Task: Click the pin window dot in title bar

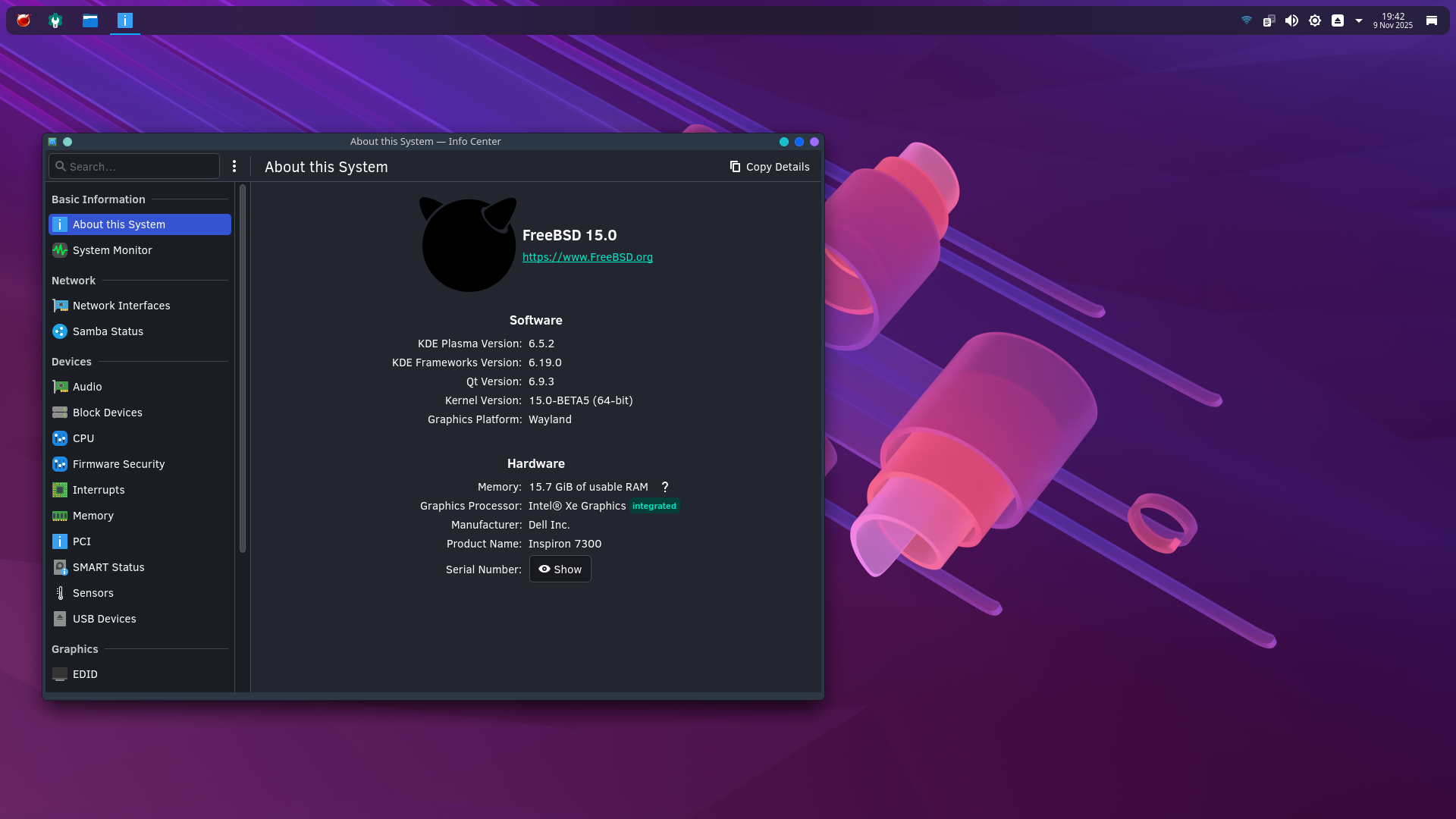Action: pyautogui.click(x=67, y=142)
